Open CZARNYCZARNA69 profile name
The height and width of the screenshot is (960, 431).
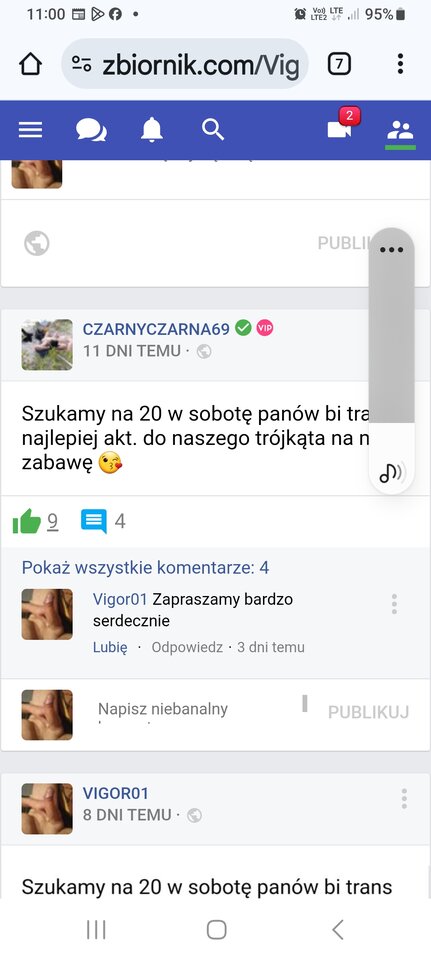pyautogui.click(x=156, y=329)
